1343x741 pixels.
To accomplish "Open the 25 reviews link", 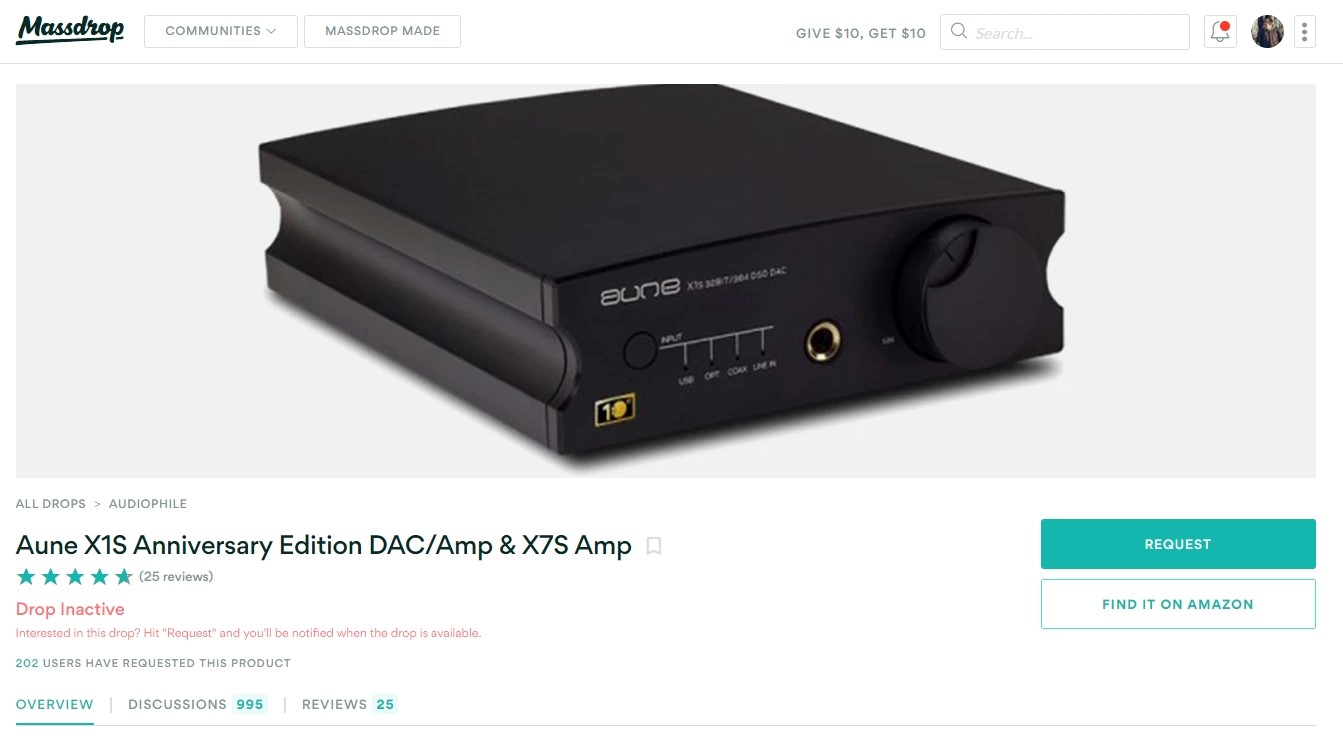I will point(176,576).
